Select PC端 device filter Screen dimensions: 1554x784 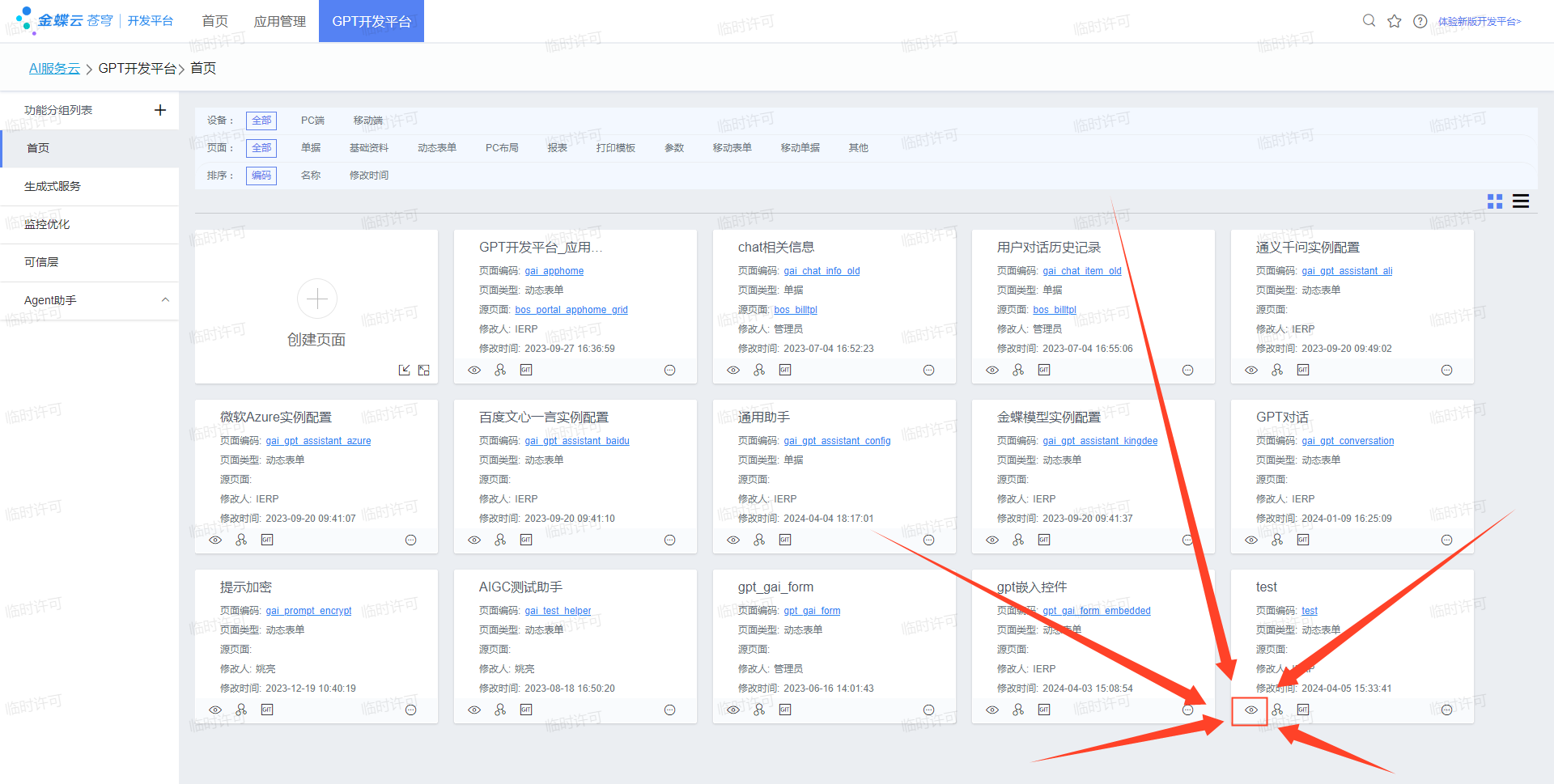coord(312,121)
